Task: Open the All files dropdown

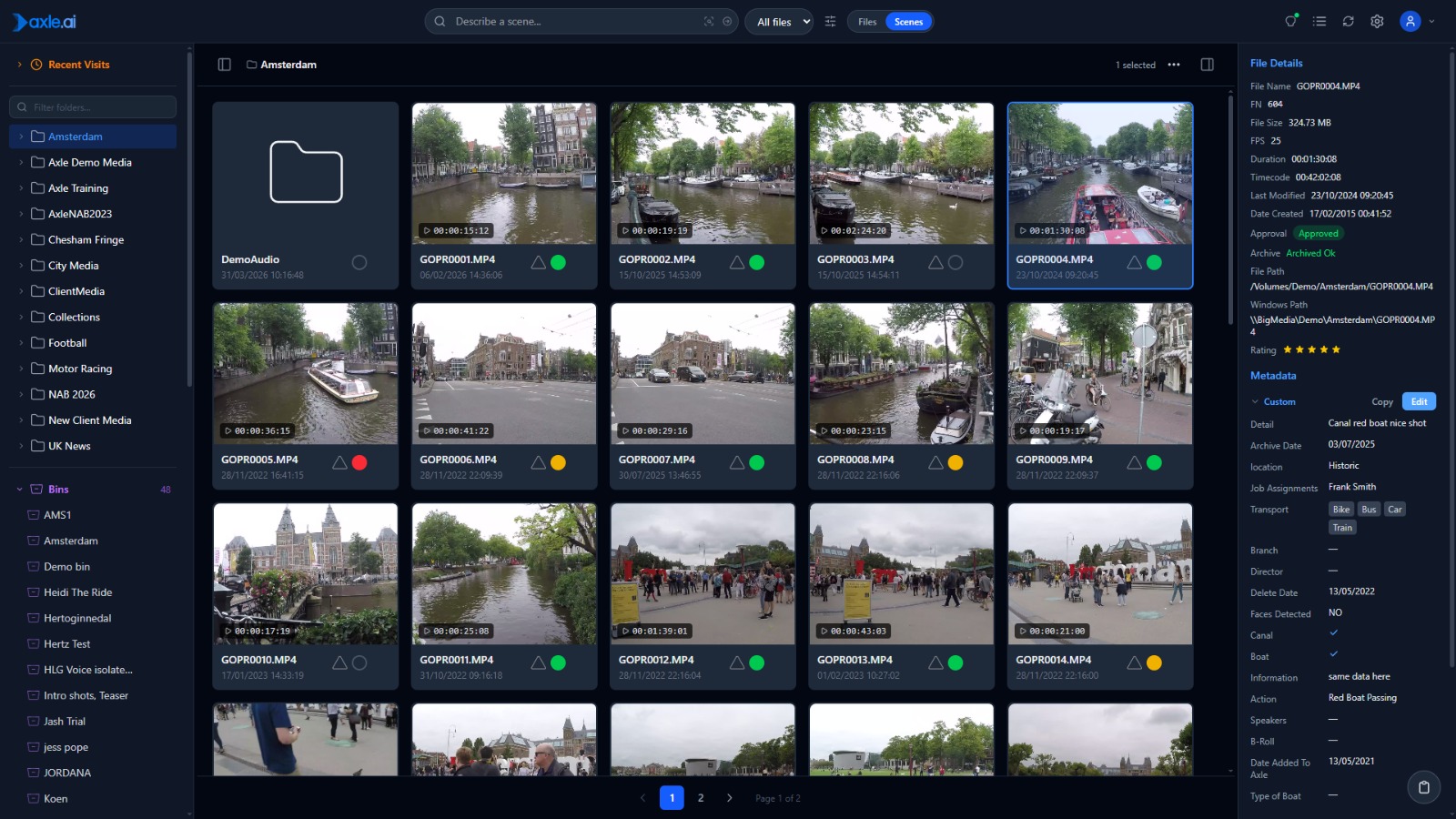Action: point(780,22)
